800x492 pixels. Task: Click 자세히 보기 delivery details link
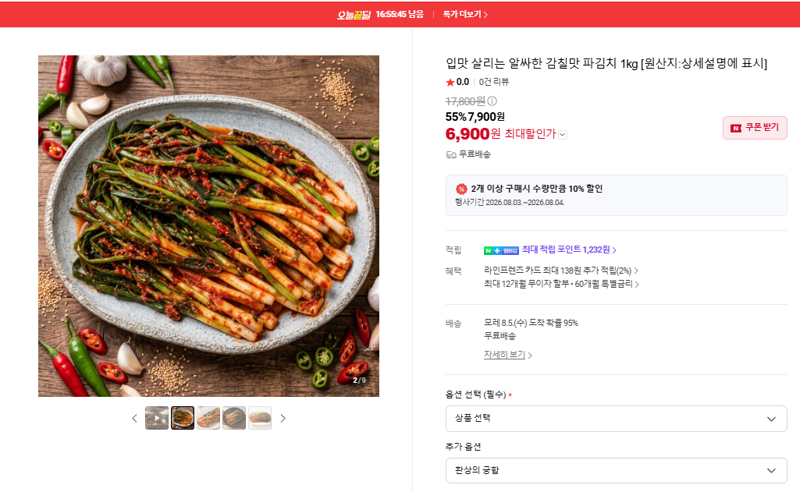[508, 355]
